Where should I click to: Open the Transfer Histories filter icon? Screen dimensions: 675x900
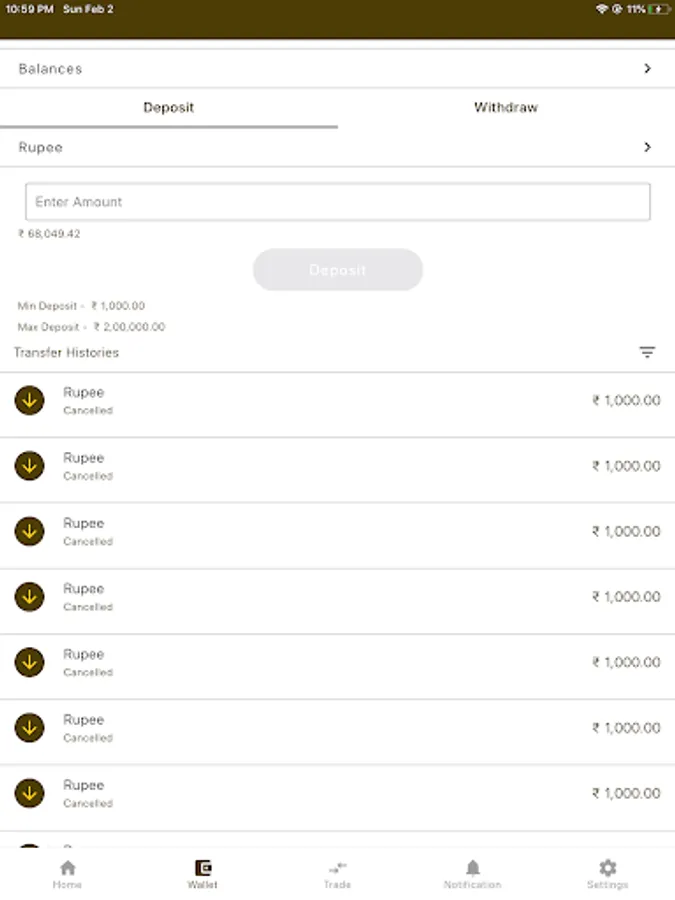pos(647,352)
